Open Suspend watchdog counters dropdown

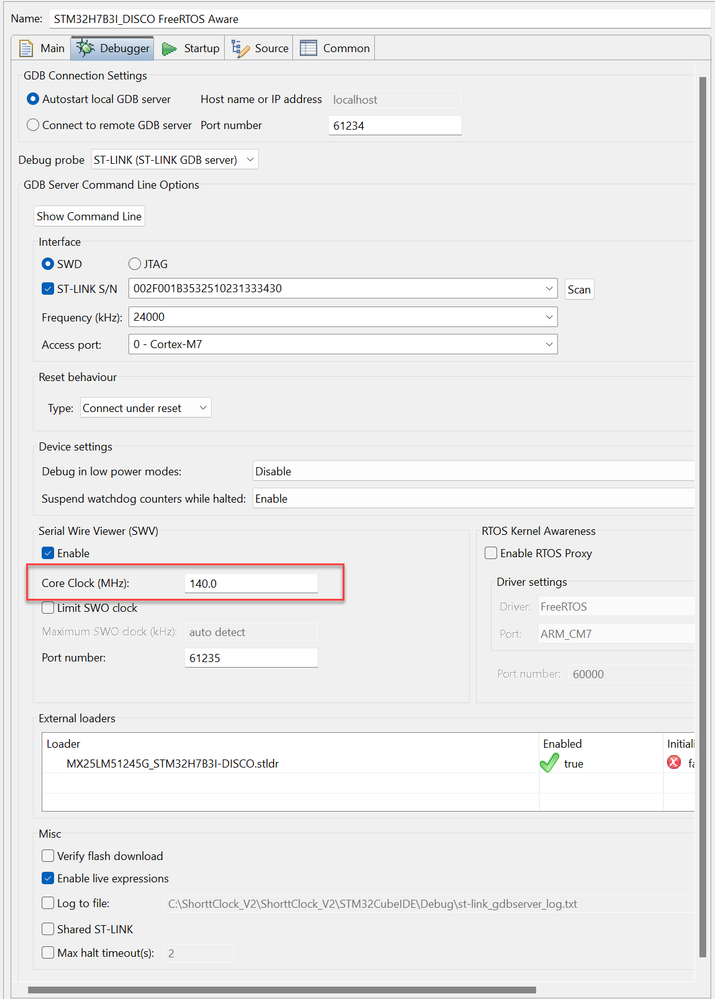pyautogui.click(x=473, y=499)
